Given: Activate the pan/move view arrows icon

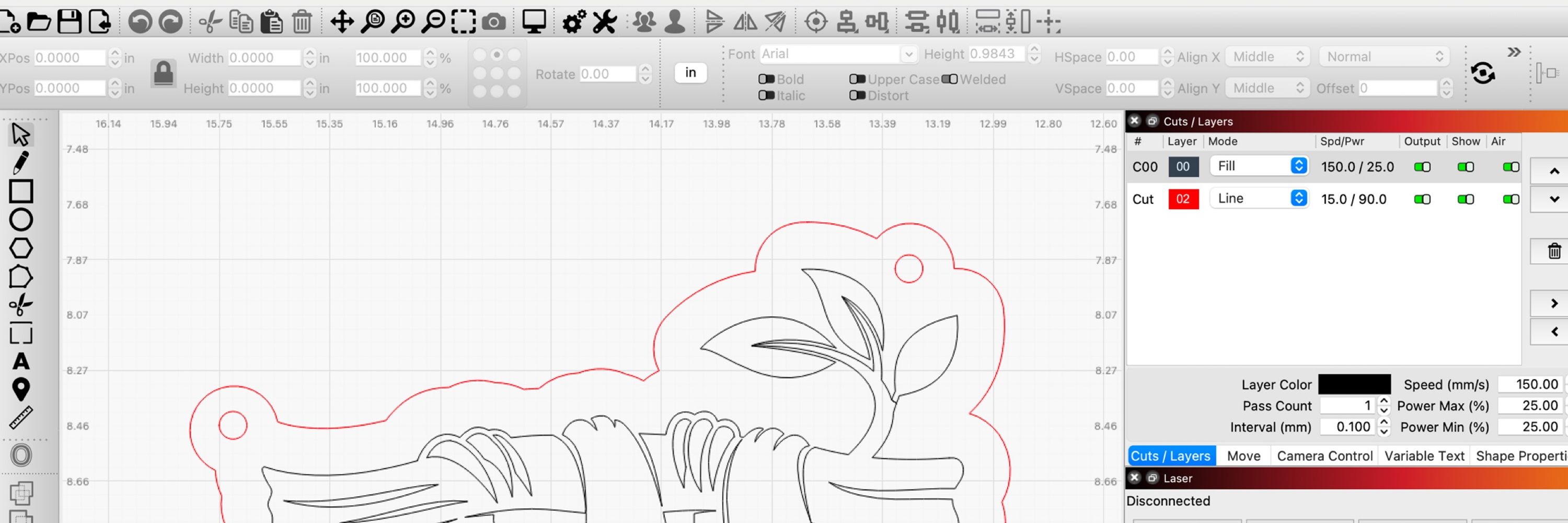Looking at the screenshot, I should 342,22.
